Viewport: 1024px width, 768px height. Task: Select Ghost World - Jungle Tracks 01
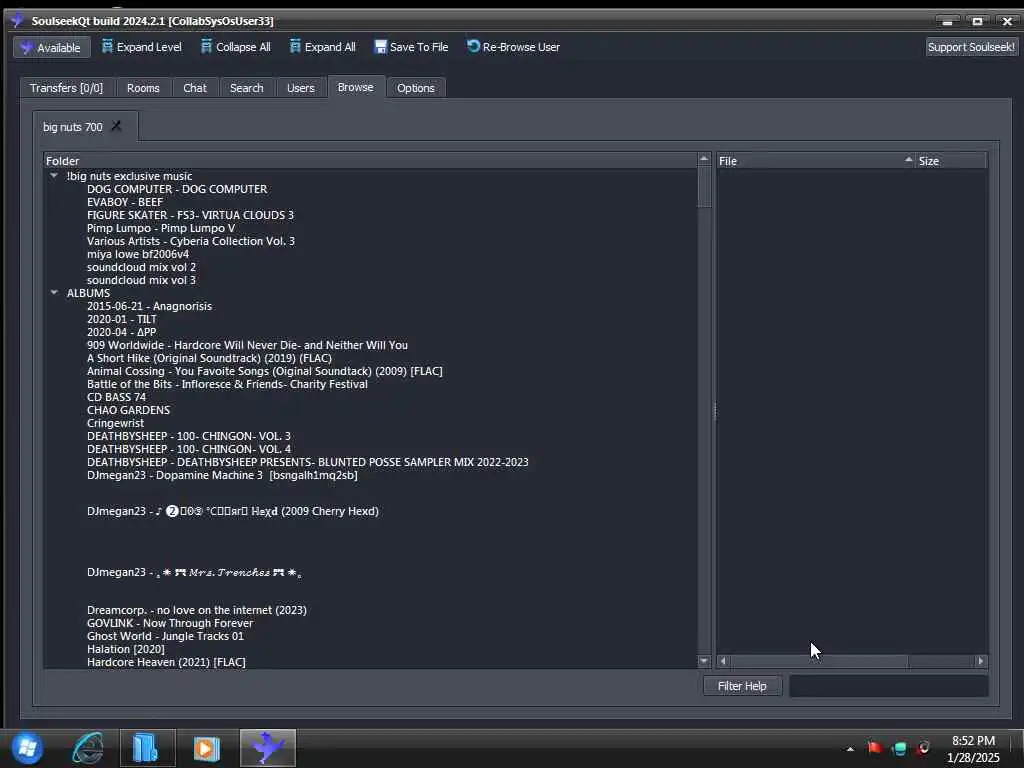point(165,636)
